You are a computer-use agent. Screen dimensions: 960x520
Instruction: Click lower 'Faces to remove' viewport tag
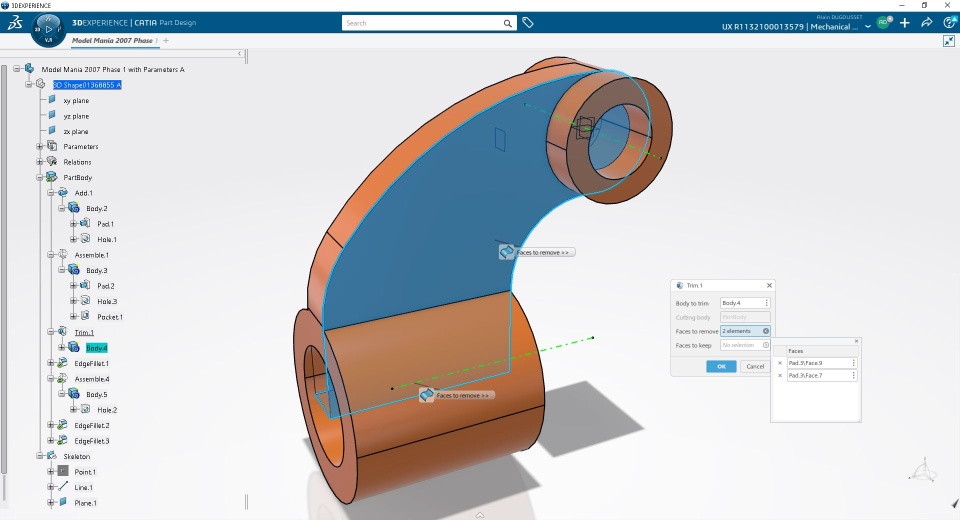coord(457,395)
